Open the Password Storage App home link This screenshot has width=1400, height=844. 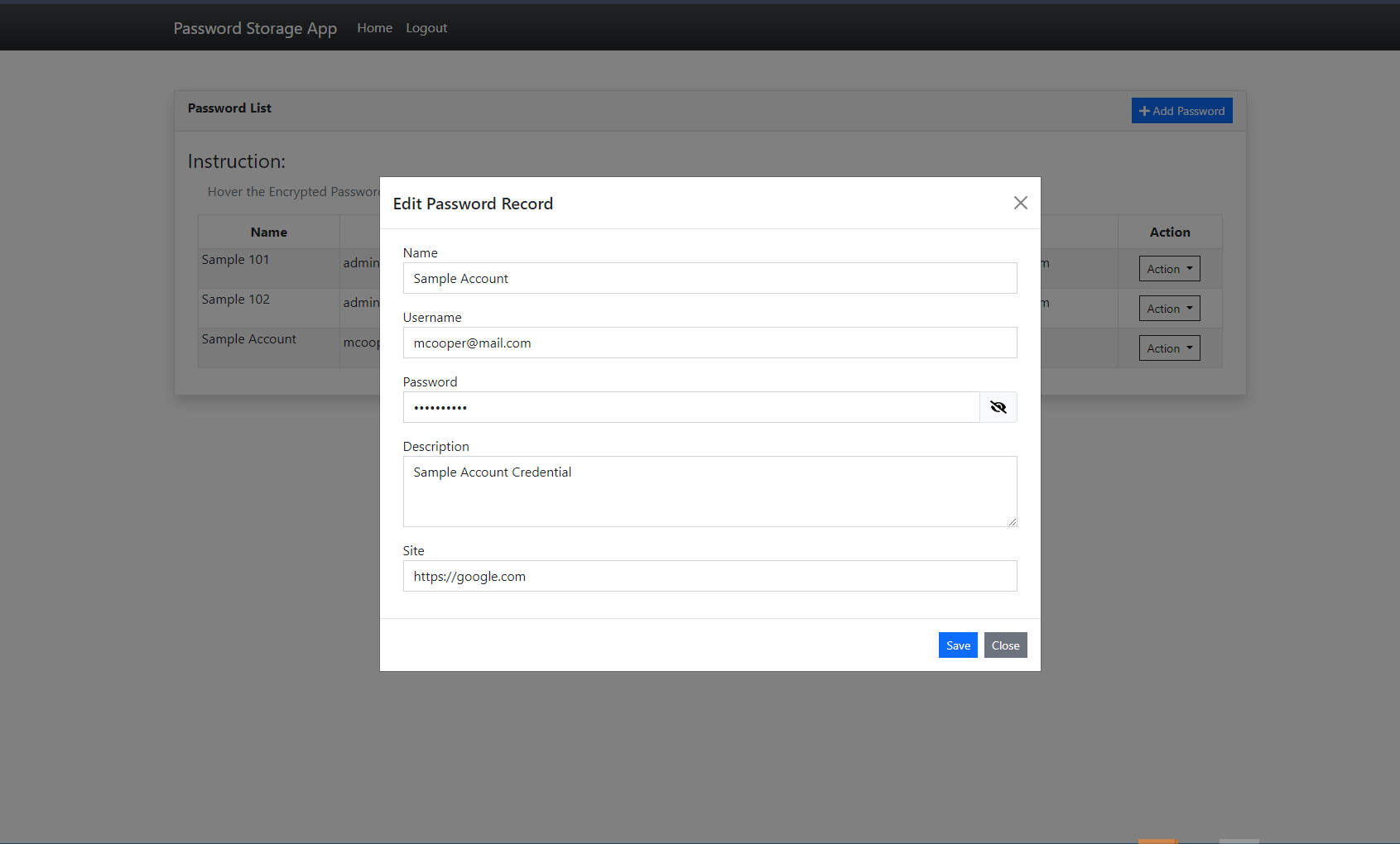tap(254, 27)
